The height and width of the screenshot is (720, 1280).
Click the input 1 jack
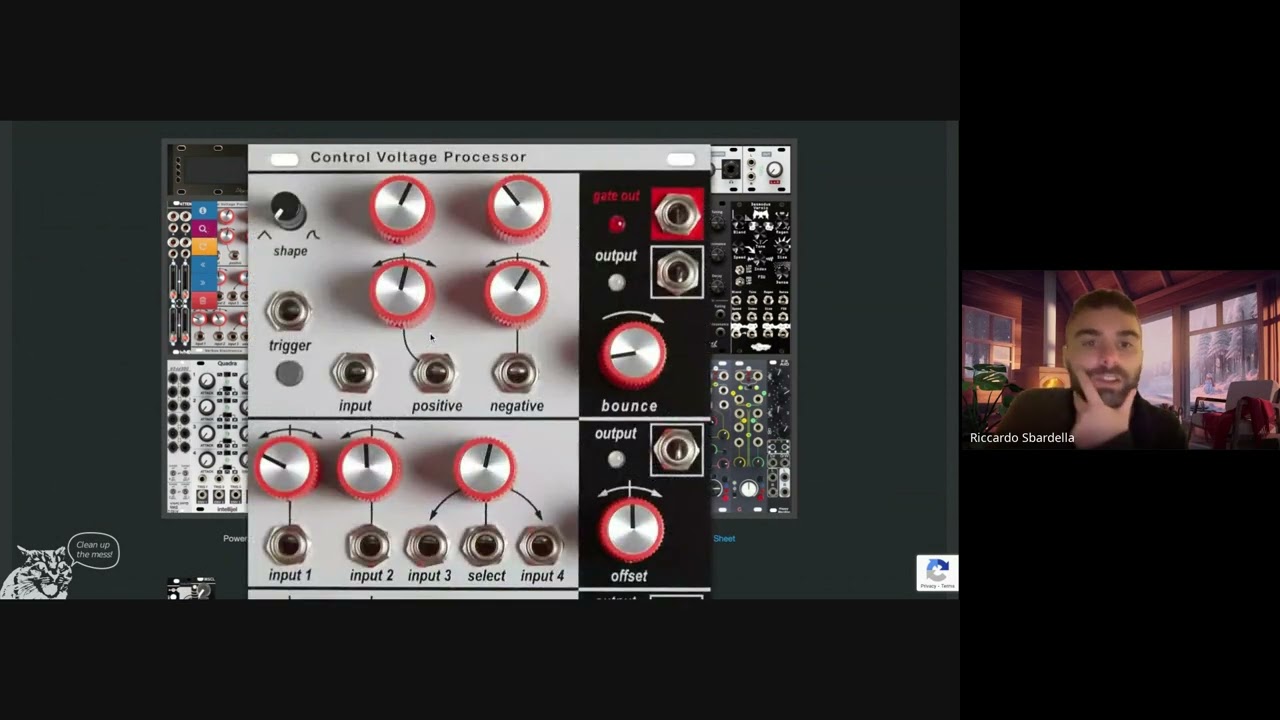pyautogui.click(x=288, y=545)
